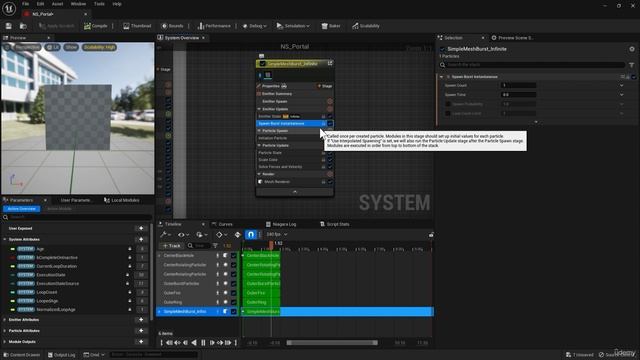Click the Unreal Engine logo icon
The width and height of the screenshot is (640, 360).
(x=9, y=8)
